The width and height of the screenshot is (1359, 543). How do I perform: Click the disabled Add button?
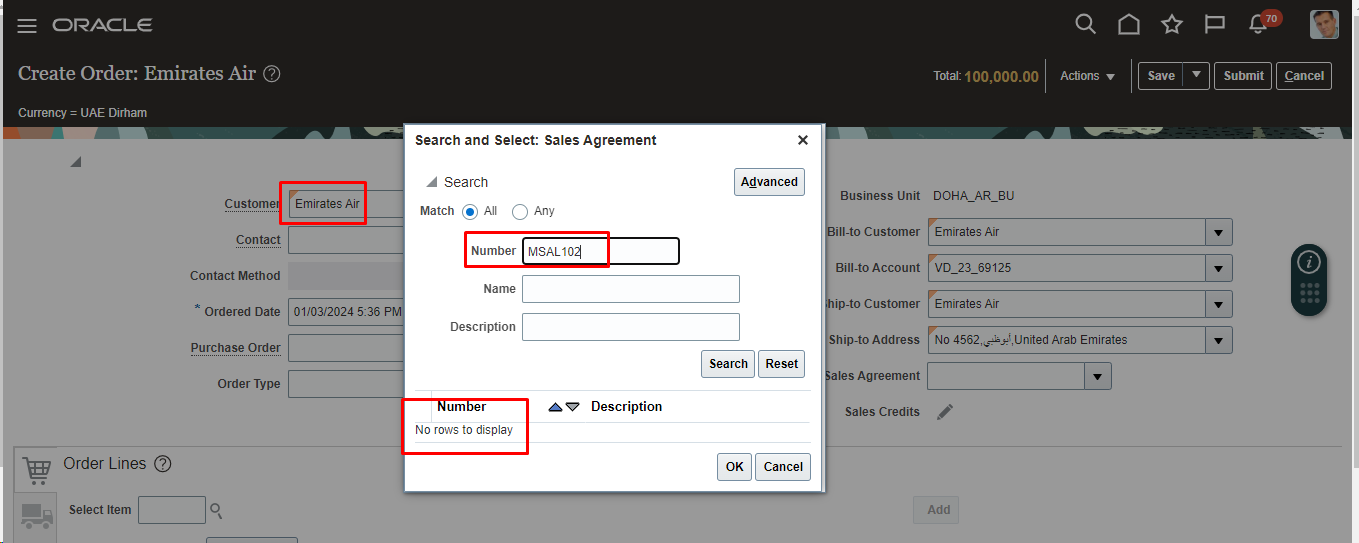coord(937,510)
